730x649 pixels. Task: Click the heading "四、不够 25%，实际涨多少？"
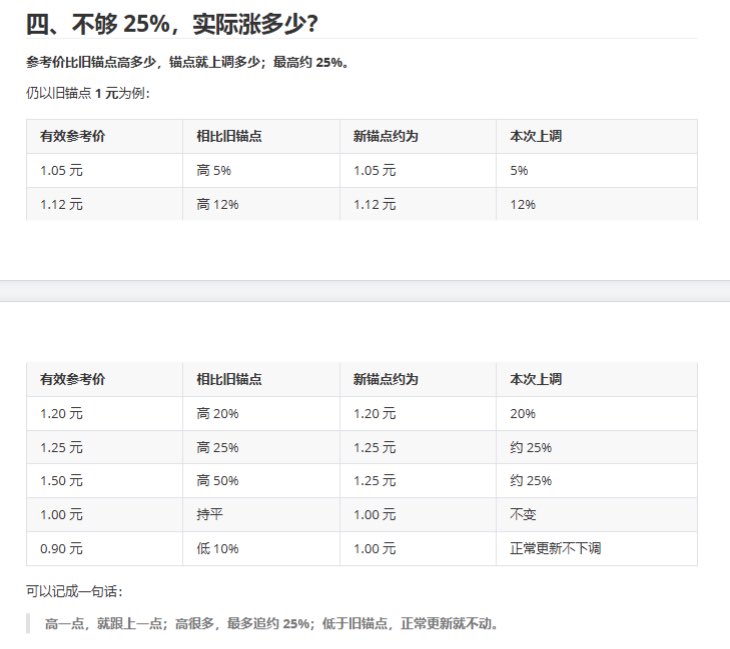click(x=172, y=24)
